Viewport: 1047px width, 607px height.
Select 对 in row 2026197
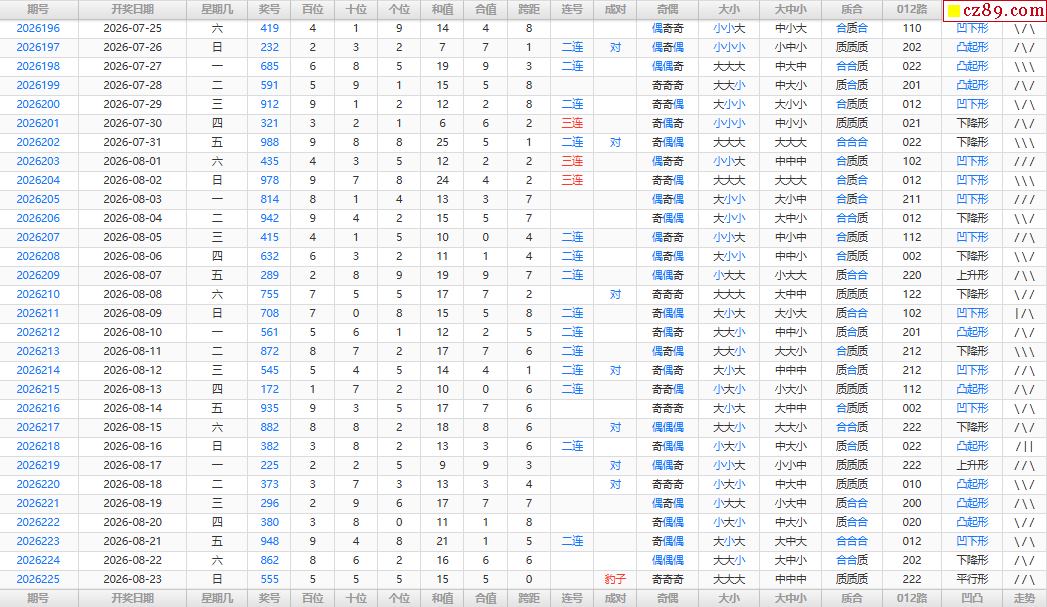pos(615,47)
